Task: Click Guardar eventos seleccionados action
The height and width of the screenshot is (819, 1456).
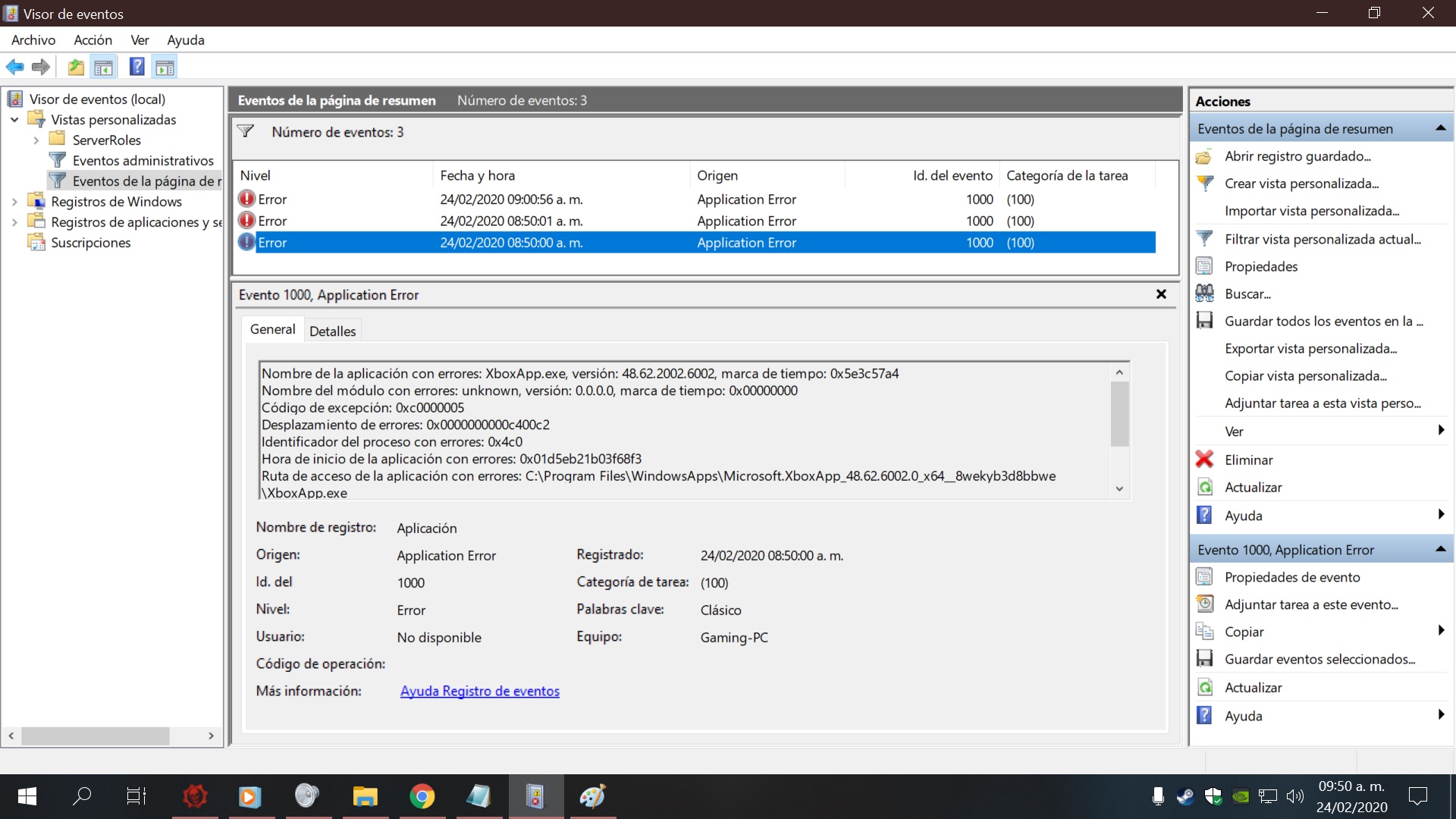Action: tap(1319, 659)
